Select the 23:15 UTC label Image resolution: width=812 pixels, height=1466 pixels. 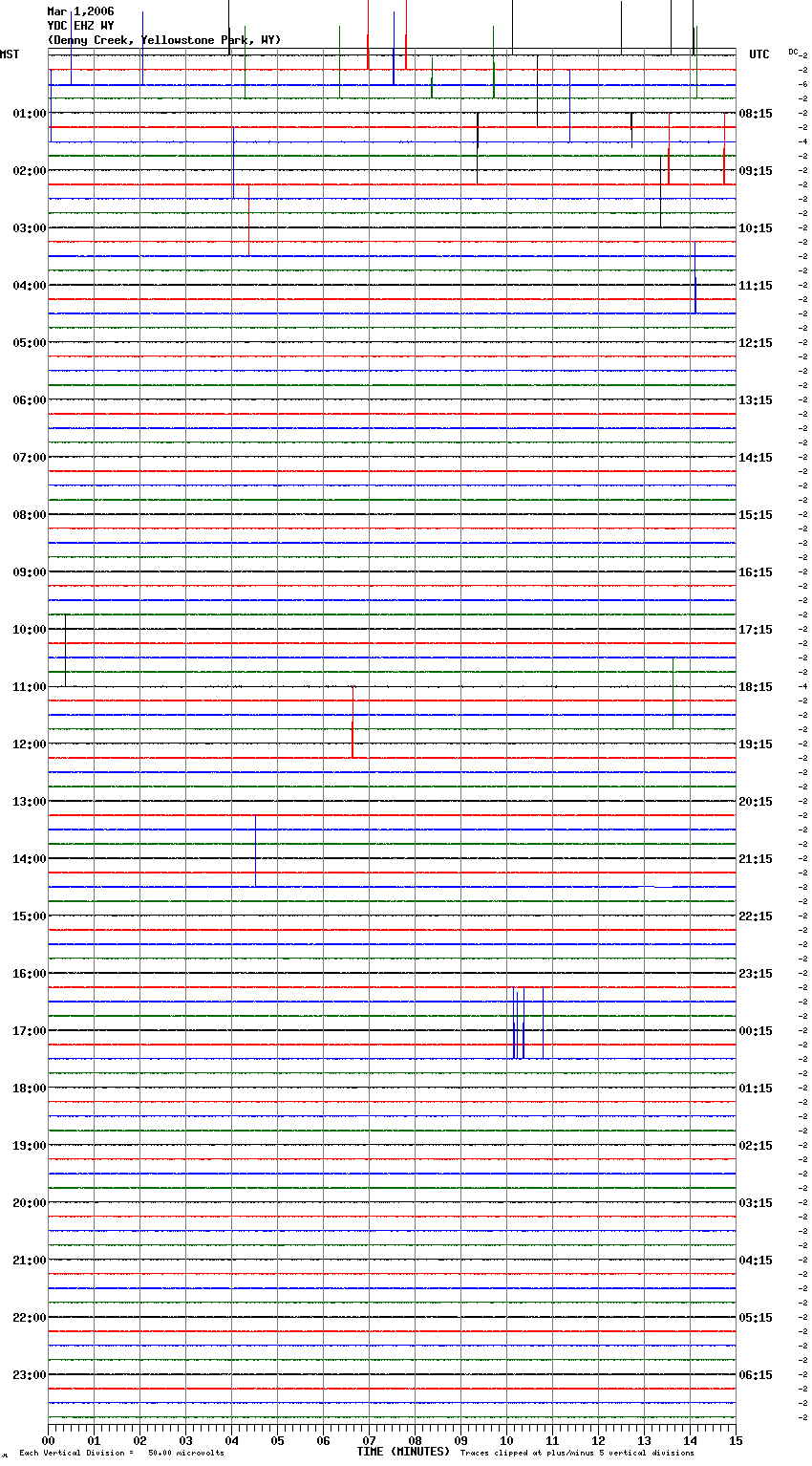tap(756, 974)
